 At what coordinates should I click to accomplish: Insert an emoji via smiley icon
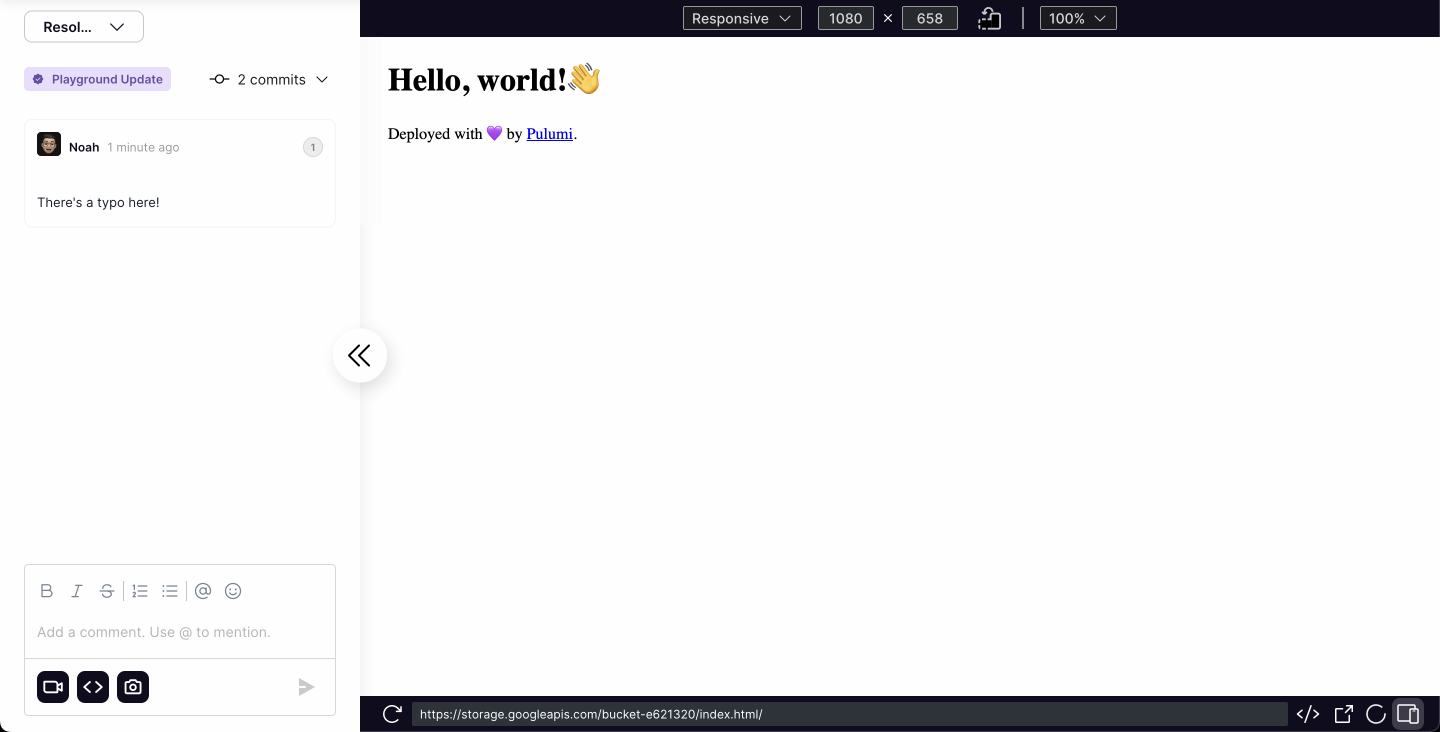233,591
